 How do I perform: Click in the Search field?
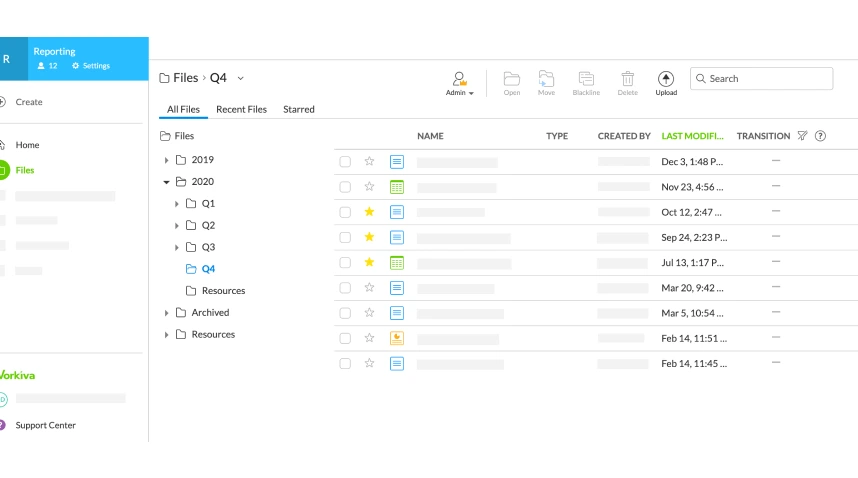(x=767, y=79)
